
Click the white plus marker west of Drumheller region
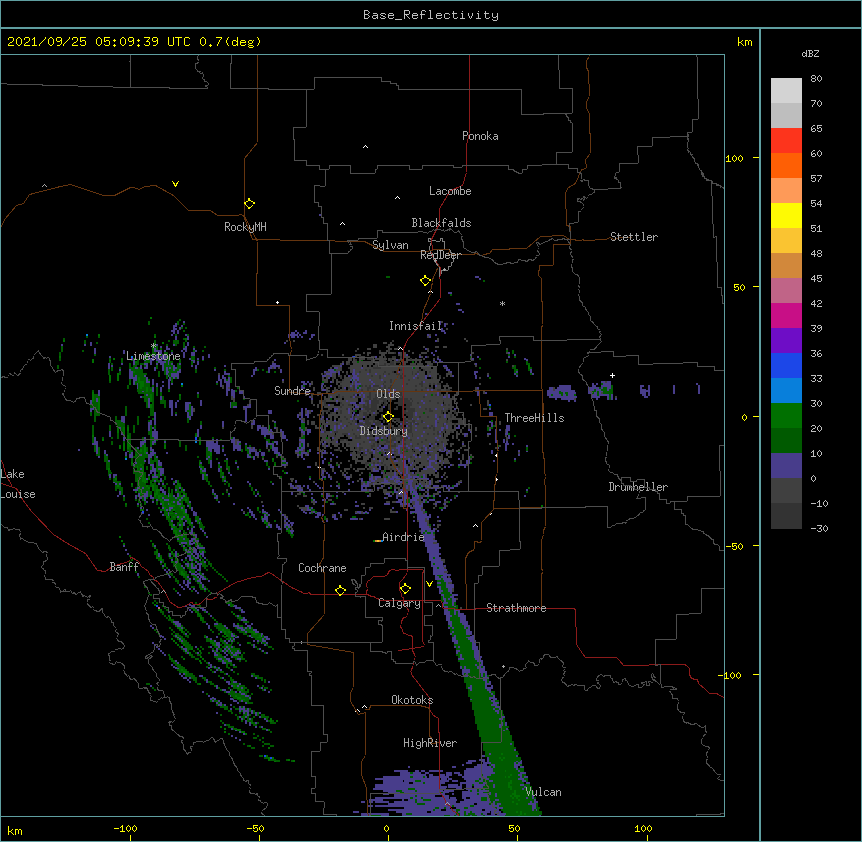[612, 375]
